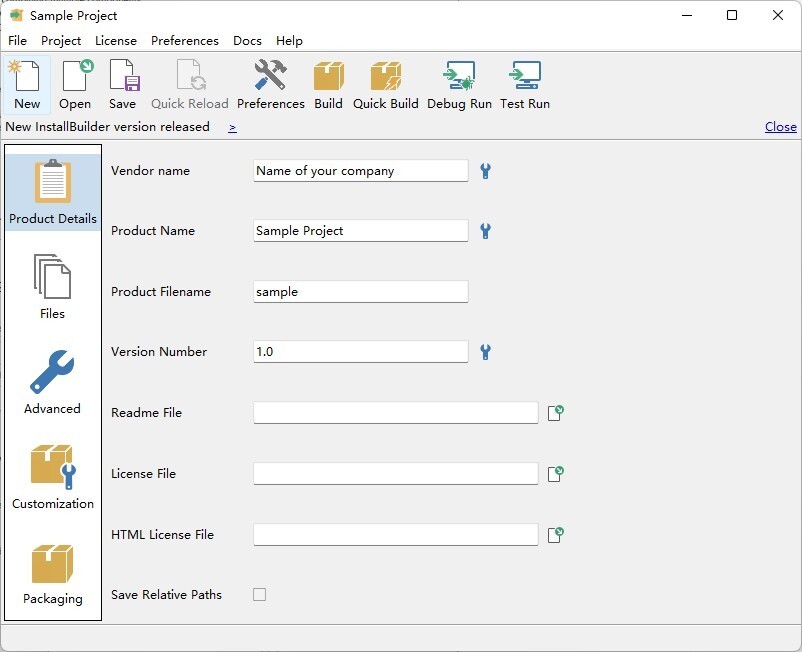Click inside the Product Filename field

coord(360,291)
